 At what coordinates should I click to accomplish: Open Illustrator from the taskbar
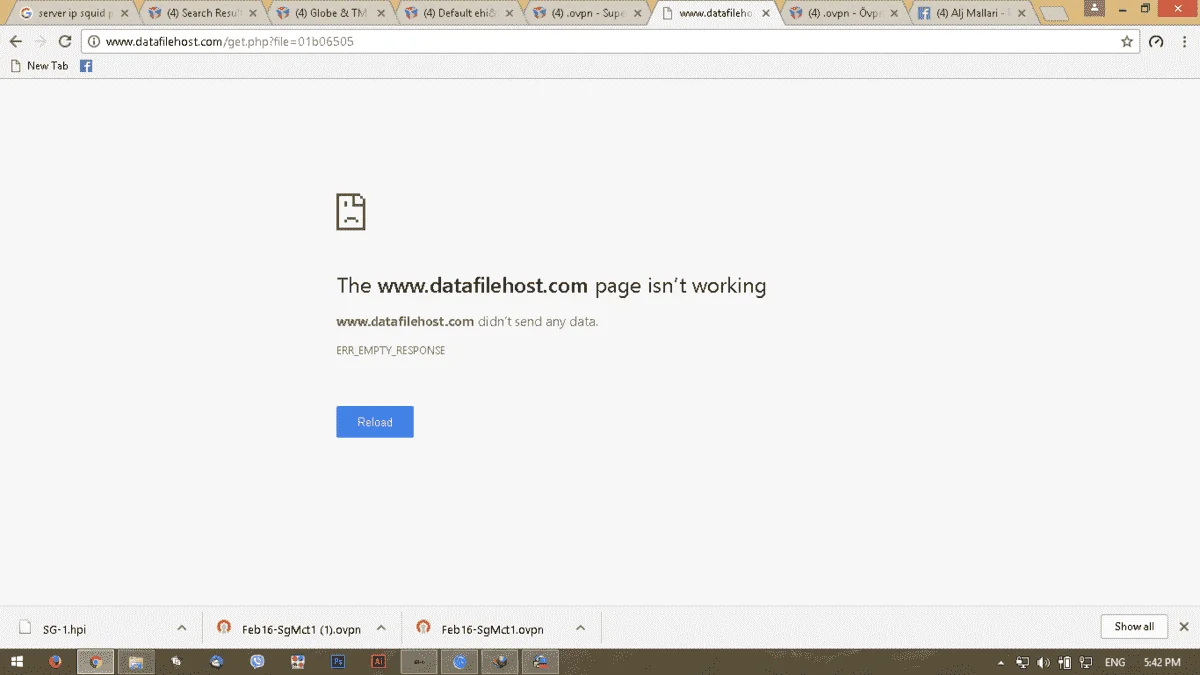[x=378, y=662]
